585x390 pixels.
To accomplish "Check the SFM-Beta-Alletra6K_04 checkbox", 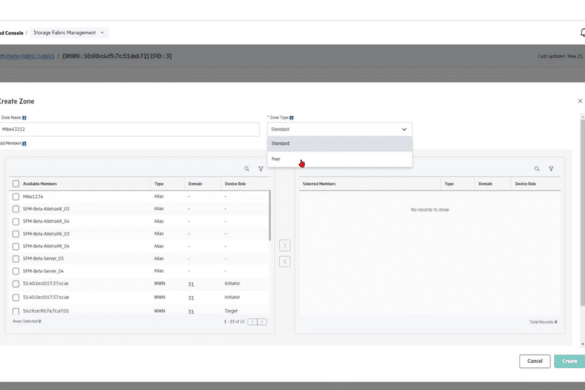I will click(x=16, y=221).
